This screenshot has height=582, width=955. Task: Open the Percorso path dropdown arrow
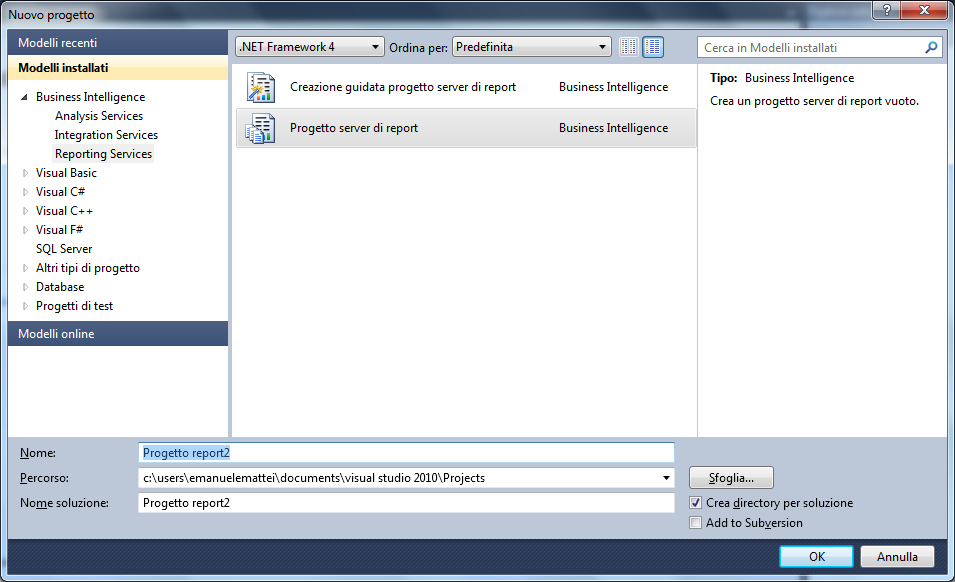coord(667,478)
